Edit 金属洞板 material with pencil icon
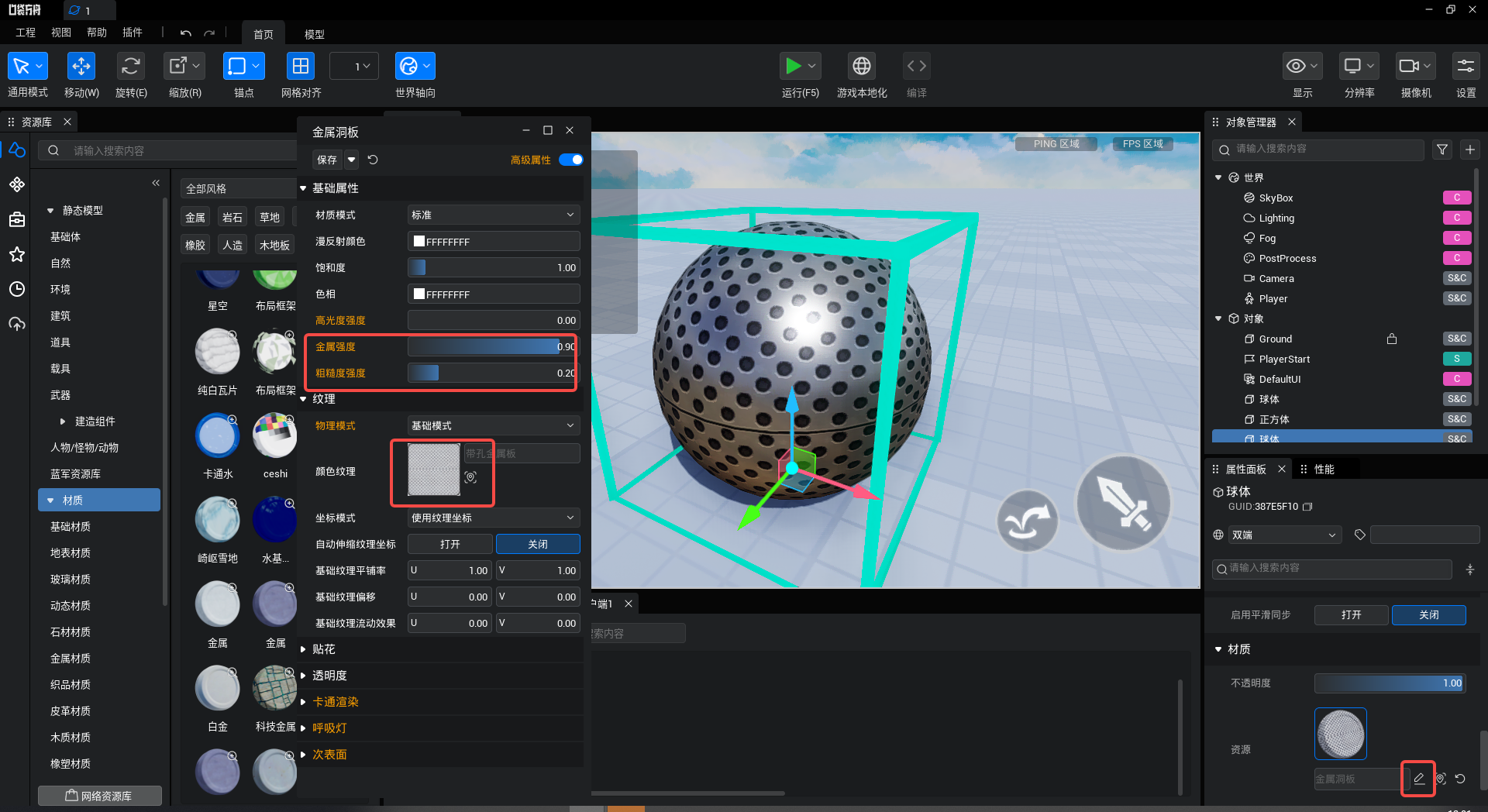 coord(1419,779)
